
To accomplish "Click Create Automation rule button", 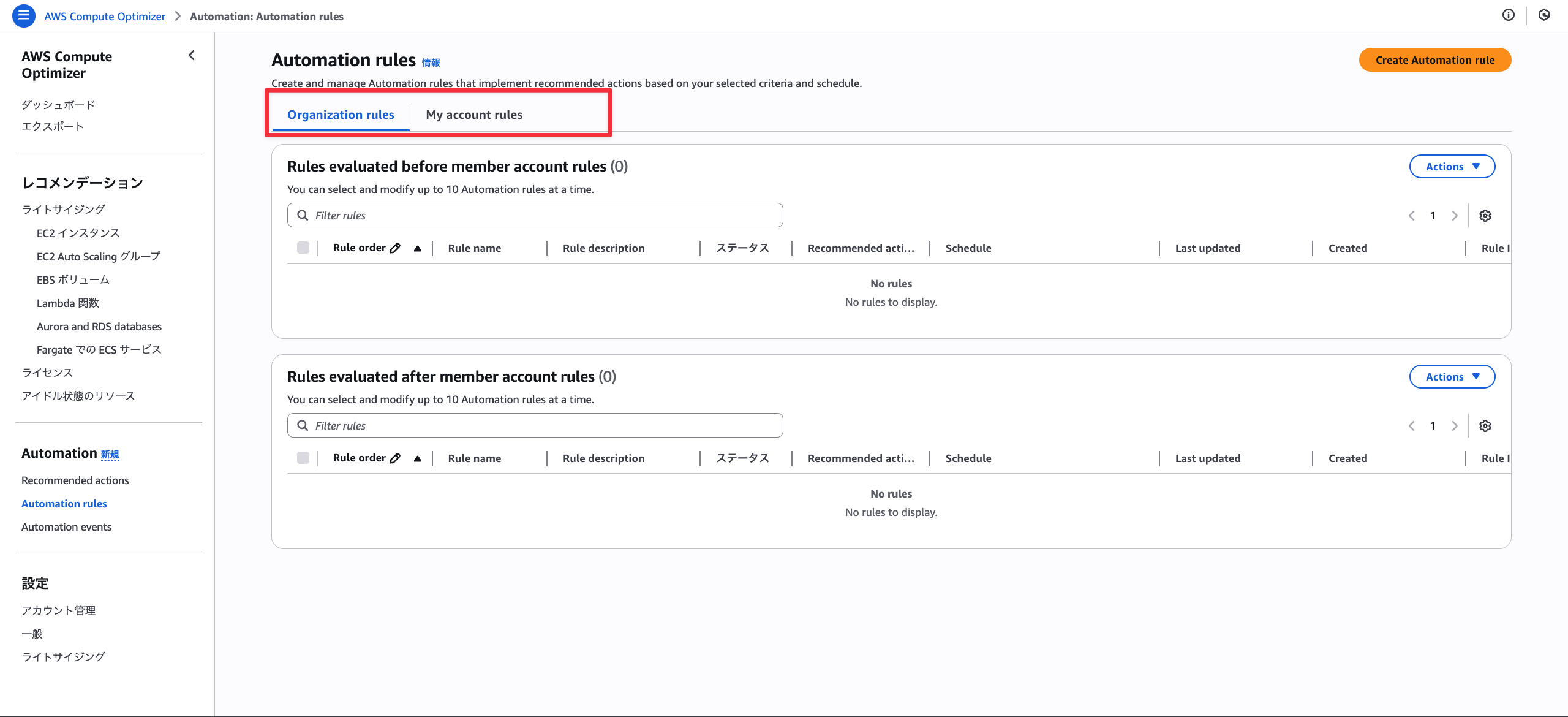I will (x=1434, y=60).
